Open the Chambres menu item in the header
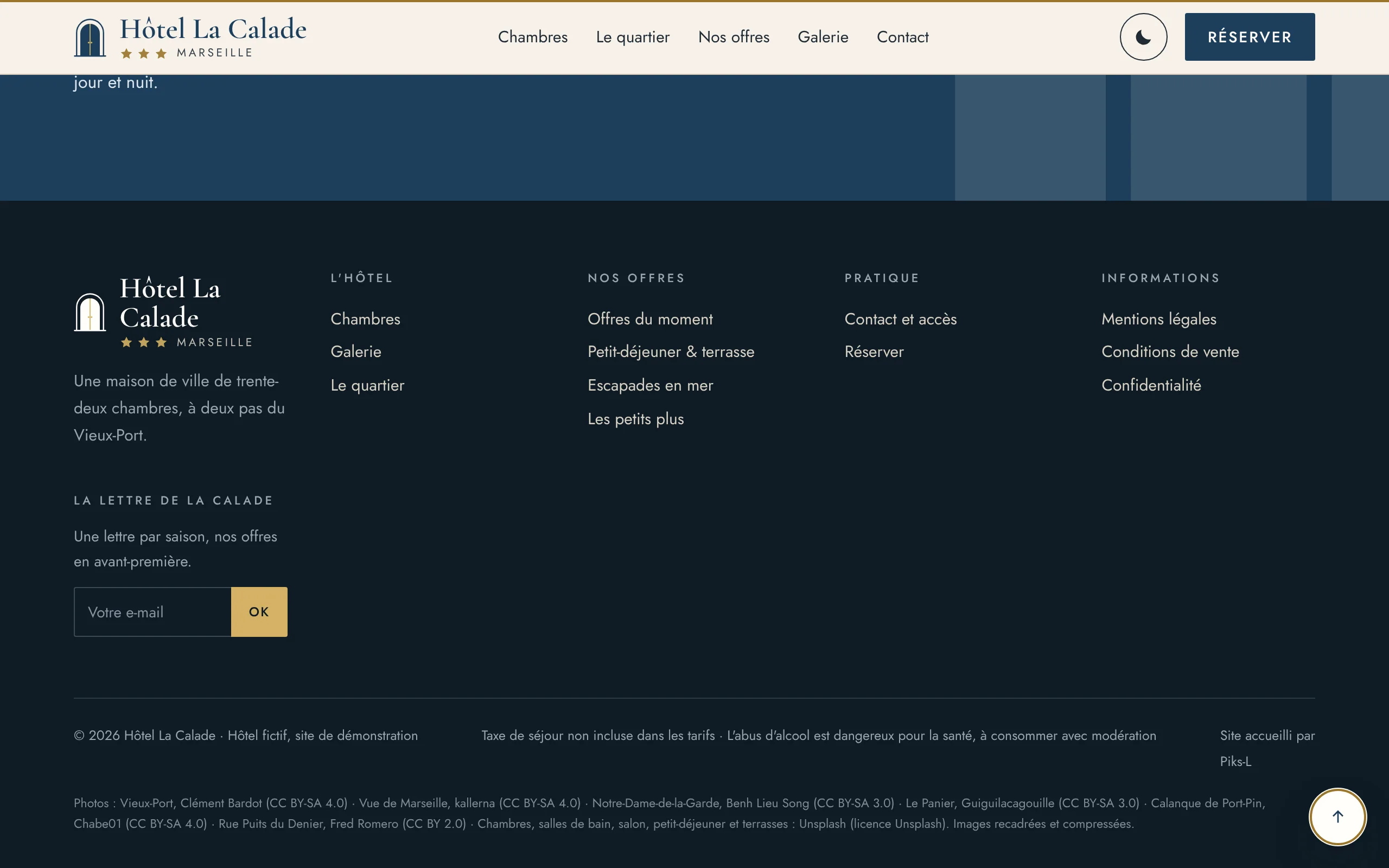Screen dimensions: 1389x868 tap(533, 37)
